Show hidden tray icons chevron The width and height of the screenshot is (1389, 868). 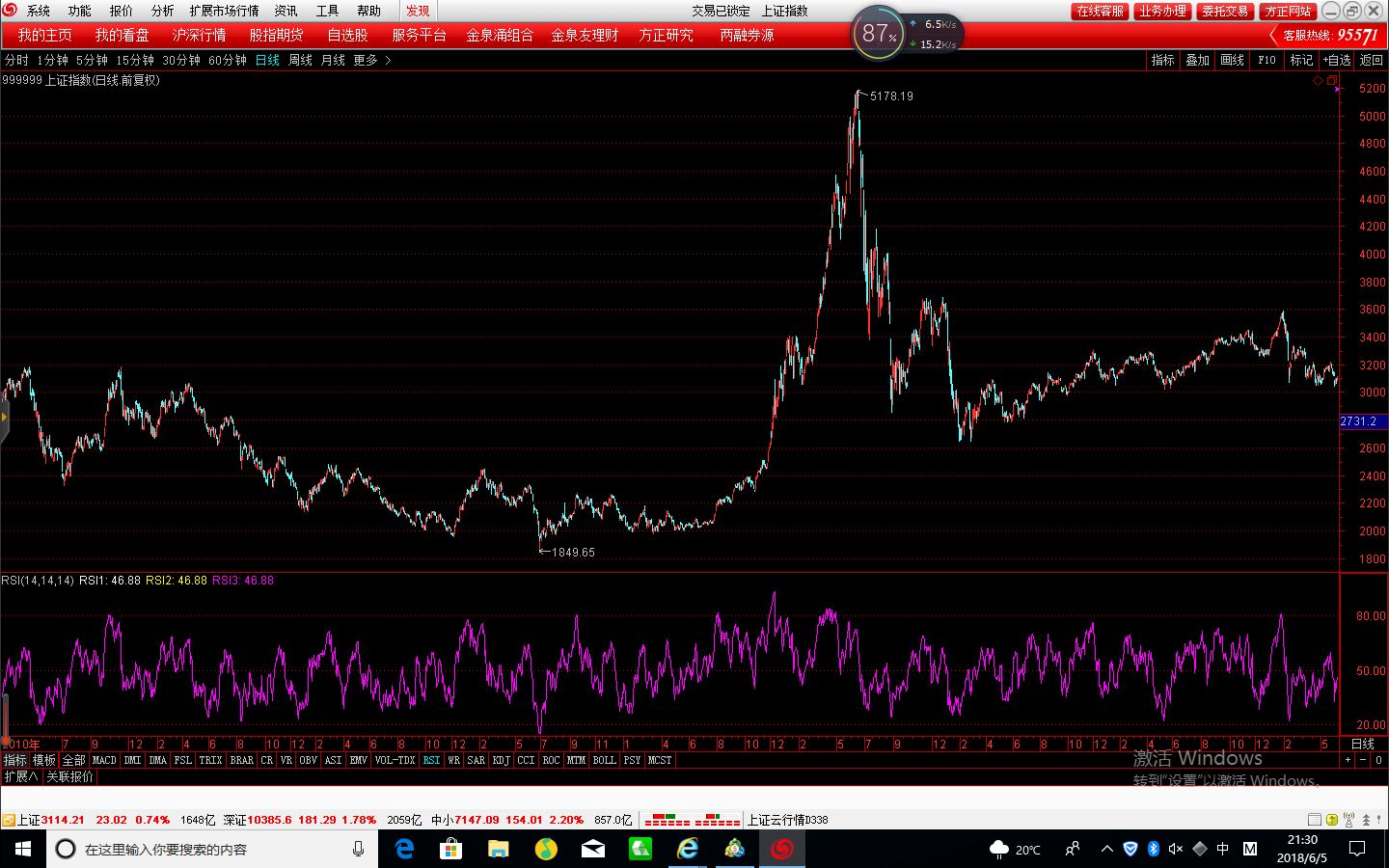pyautogui.click(x=1107, y=849)
